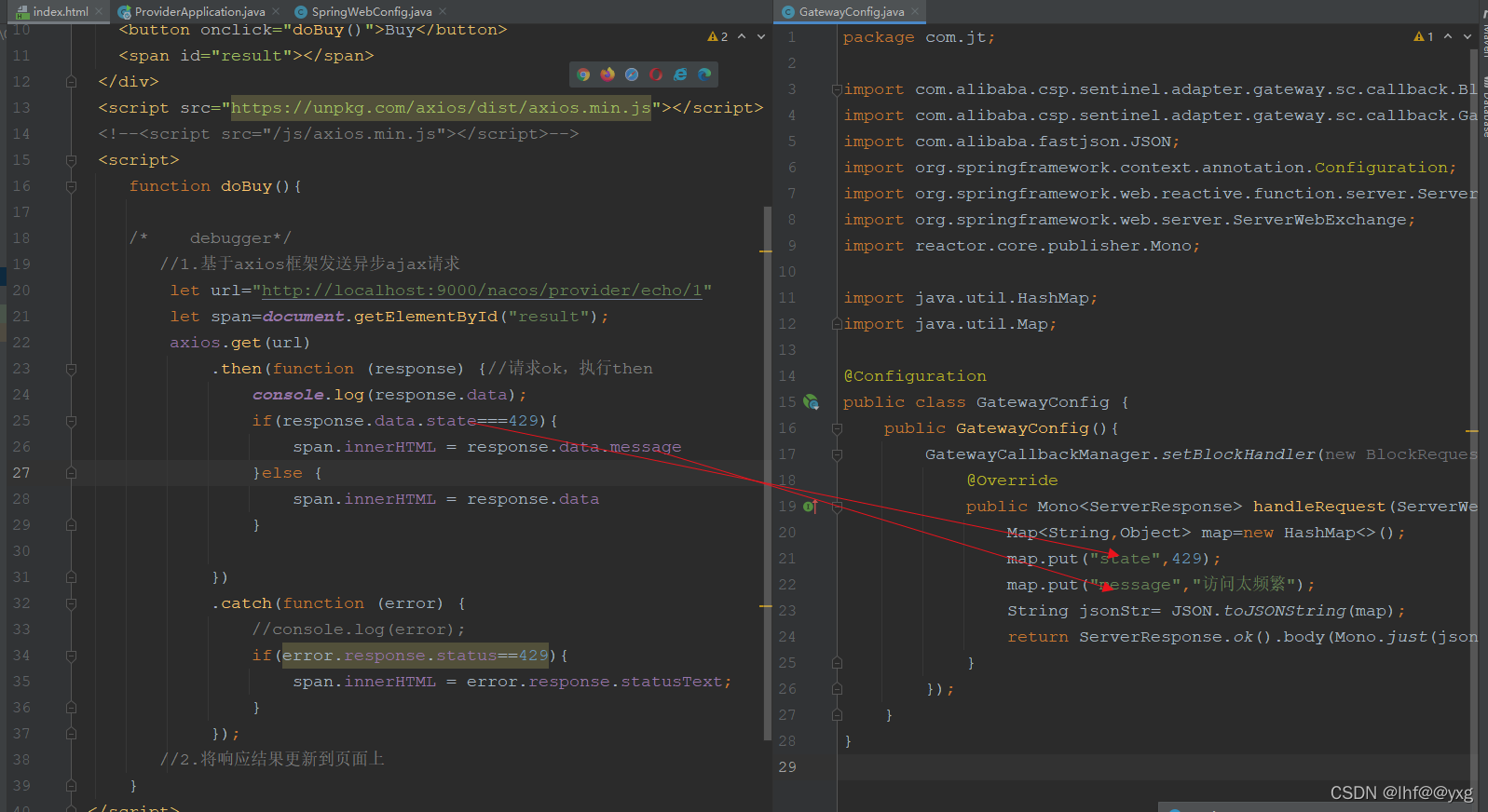Screen dimensions: 1488x812
Task: Go to previous highlighted error in index.html
Action: pos(742,36)
